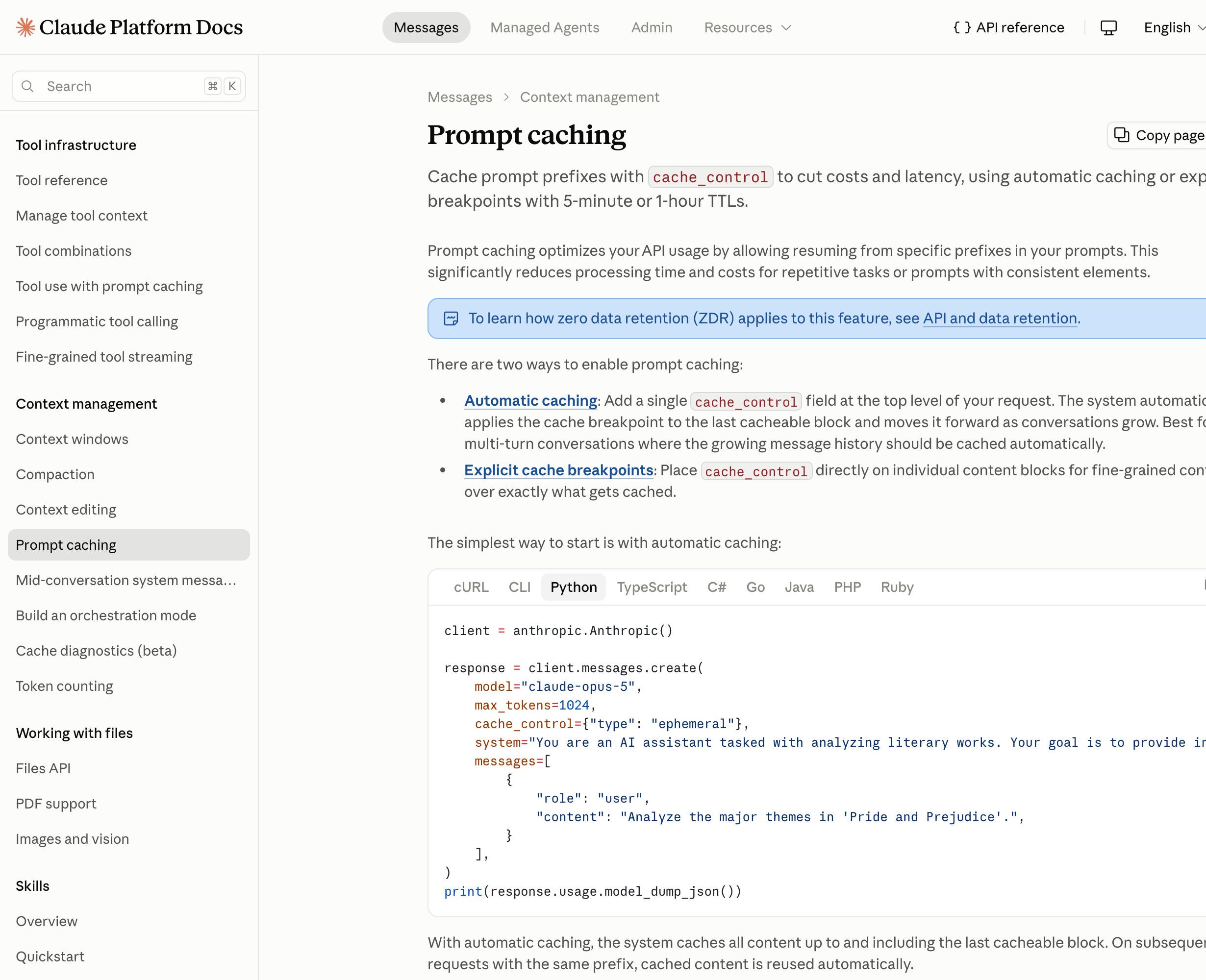
Task: Switch code sample to Go tab
Action: pyautogui.click(x=755, y=587)
